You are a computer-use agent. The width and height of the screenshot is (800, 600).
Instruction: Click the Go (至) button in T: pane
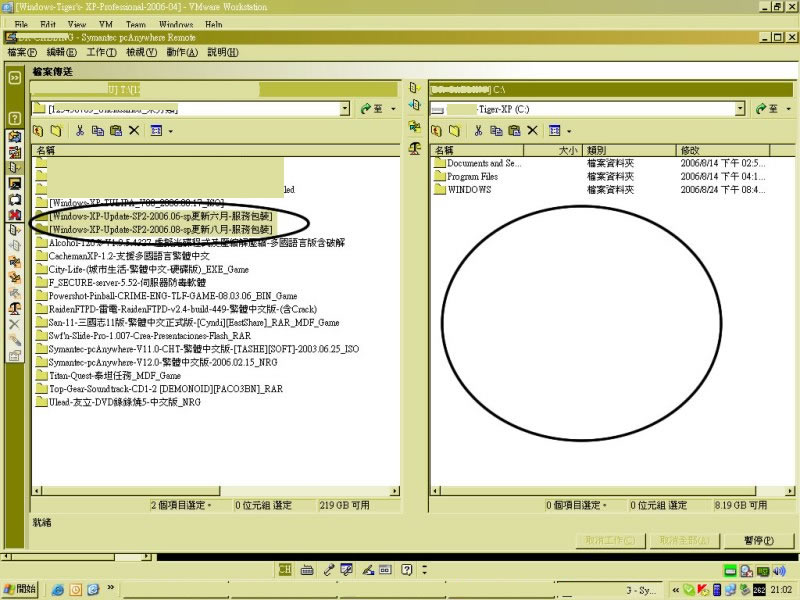click(x=372, y=109)
